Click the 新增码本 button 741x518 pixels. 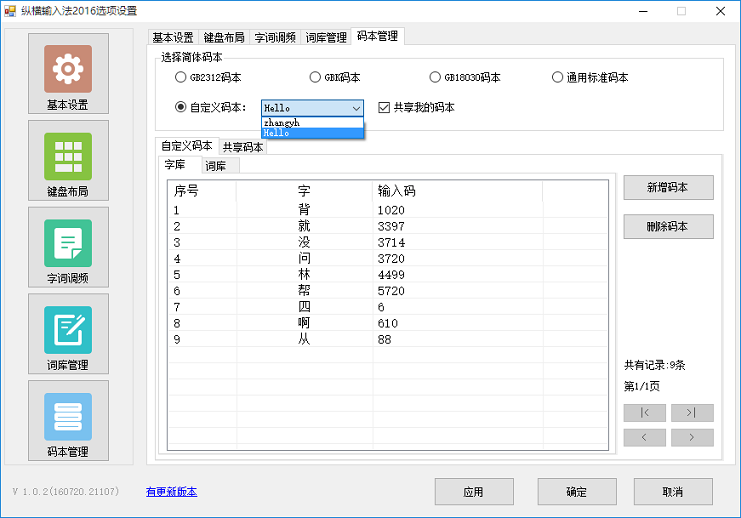click(667, 187)
